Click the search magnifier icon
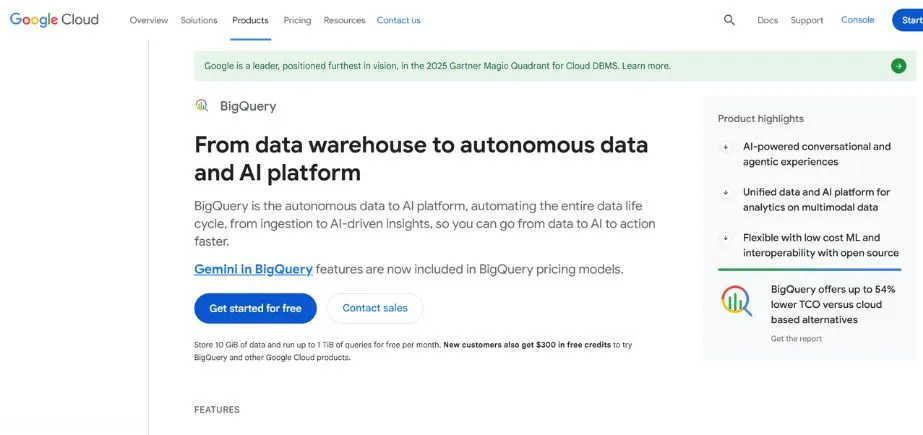 pyautogui.click(x=729, y=20)
